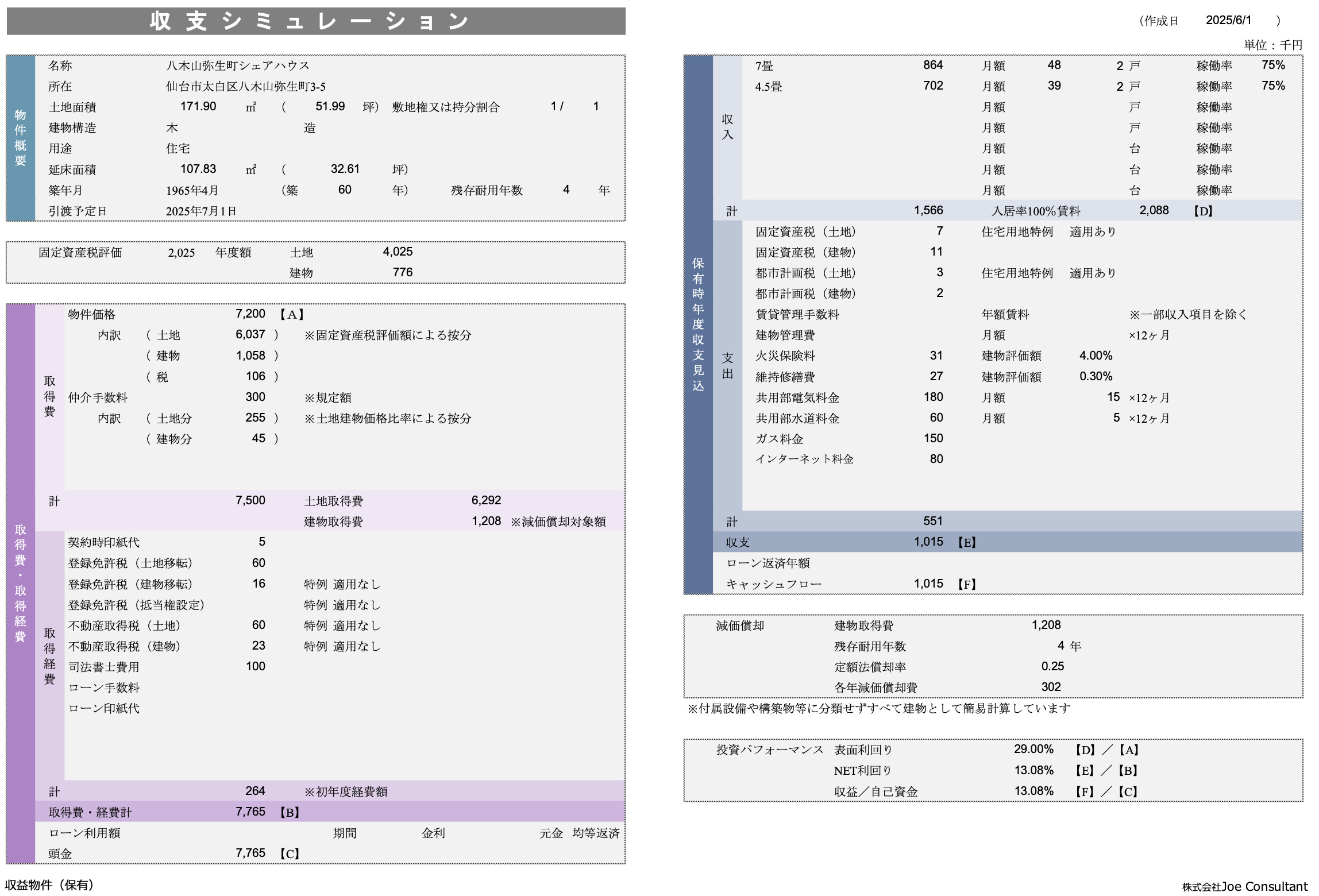Select 収益／自己資金 label
Viewport: 1319px width, 896px height.
pyautogui.click(x=876, y=791)
